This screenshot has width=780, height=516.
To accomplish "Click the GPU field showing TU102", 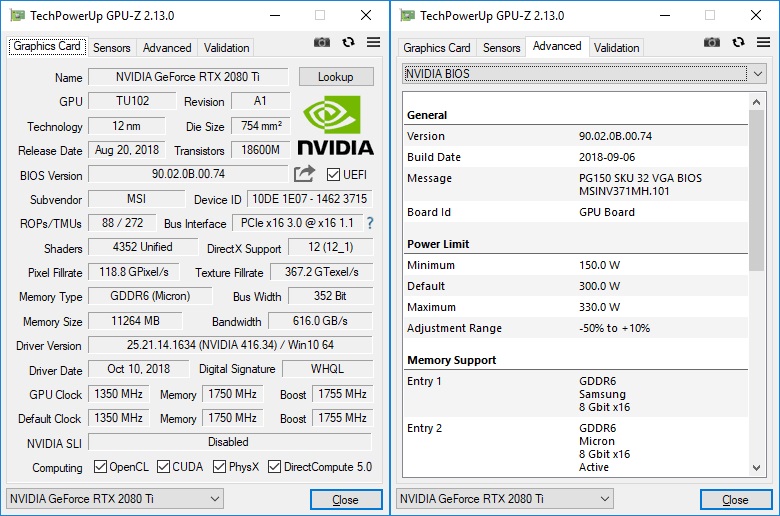I will click(132, 101).
